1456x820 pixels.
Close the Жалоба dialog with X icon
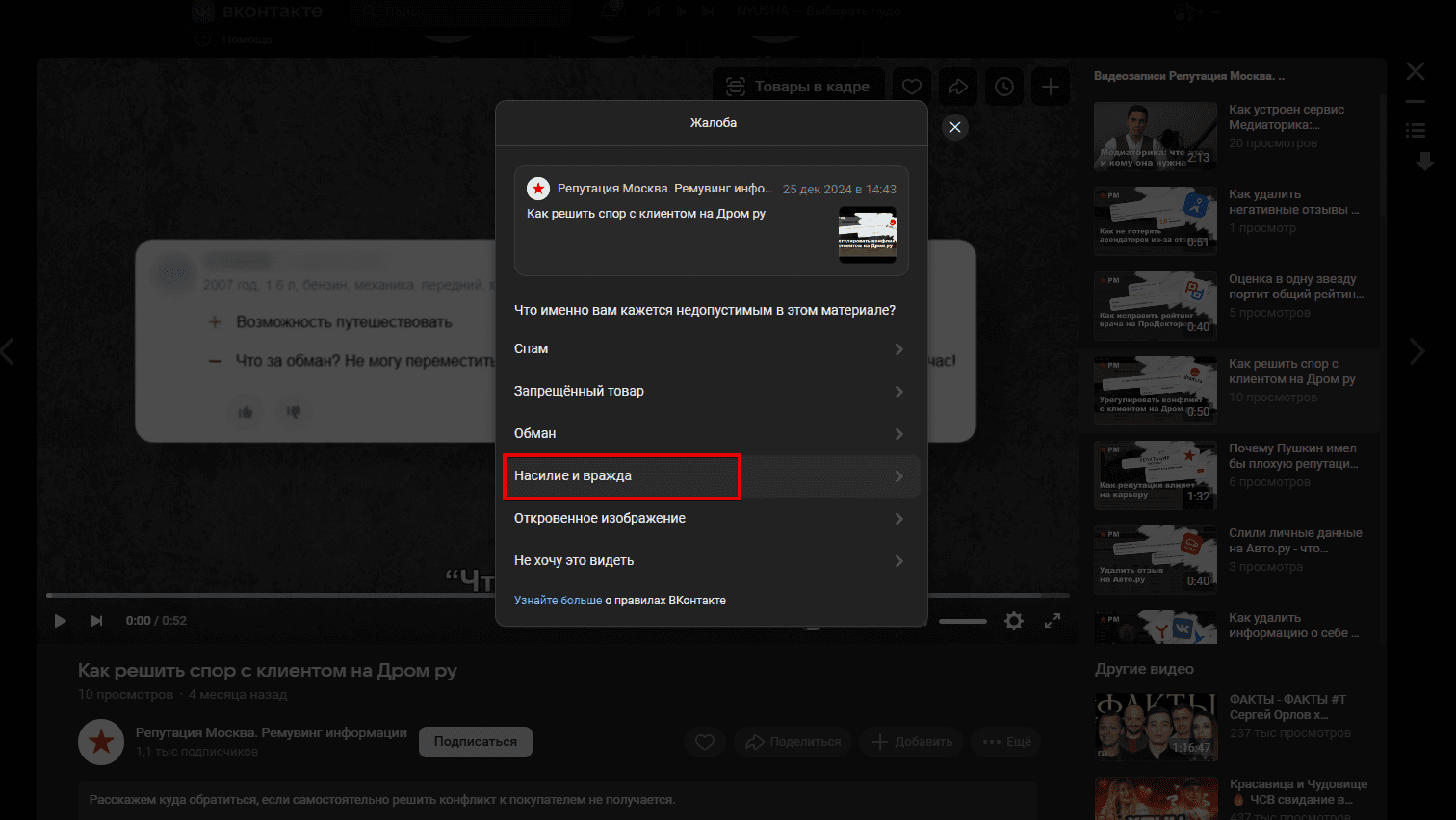(x=954, y=127)
